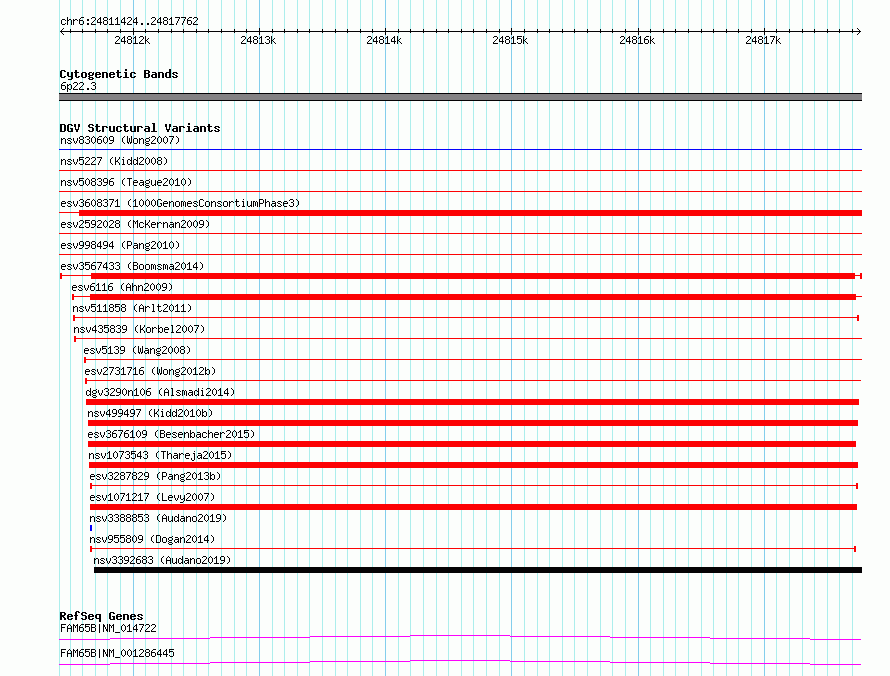Open esv3608371 (1000GenomesConsortiumPhase3) variant

point(180,203)
